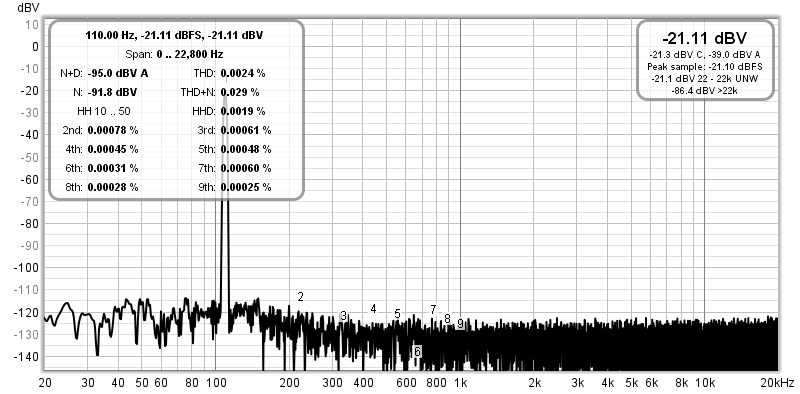The width and height of the screenshot is (800, 394).
Task: Click the 100 frequency axis label
Action: pos(216,383)
